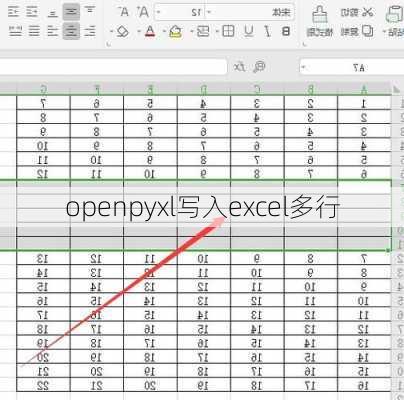The height and width of the screenshot is (400, 404).
Task: Expand the merge cells dropdown arrow
Action: coord(192,32)
